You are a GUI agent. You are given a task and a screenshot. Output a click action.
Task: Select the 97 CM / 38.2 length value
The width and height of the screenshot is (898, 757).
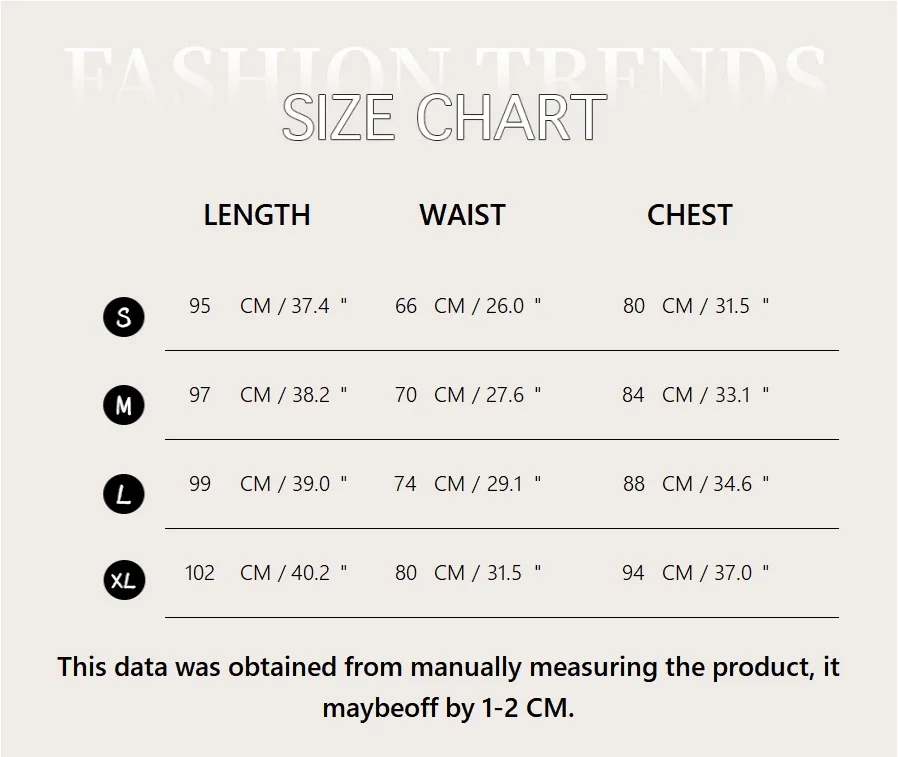coord(268,395)
